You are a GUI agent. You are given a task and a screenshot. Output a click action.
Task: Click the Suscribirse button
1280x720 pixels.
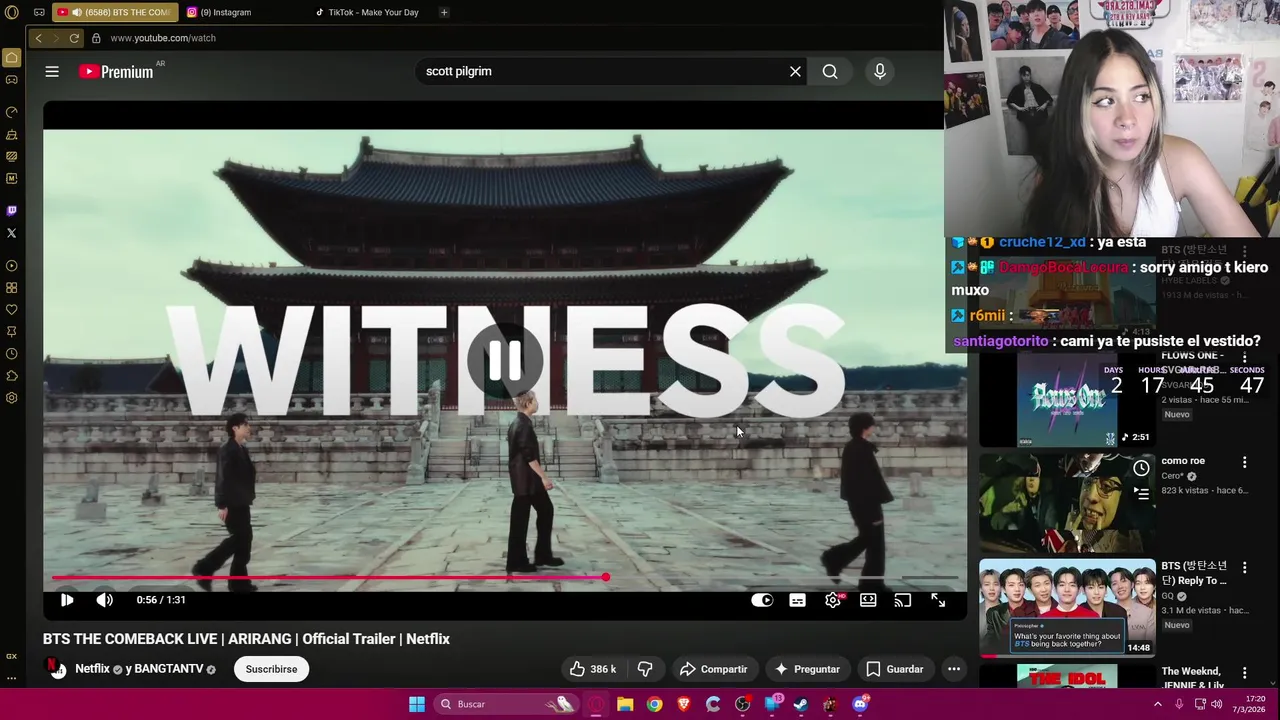point(272,669)
